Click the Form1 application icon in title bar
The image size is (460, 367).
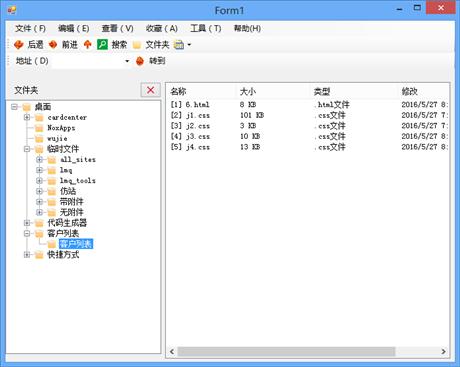coord(12,10)
